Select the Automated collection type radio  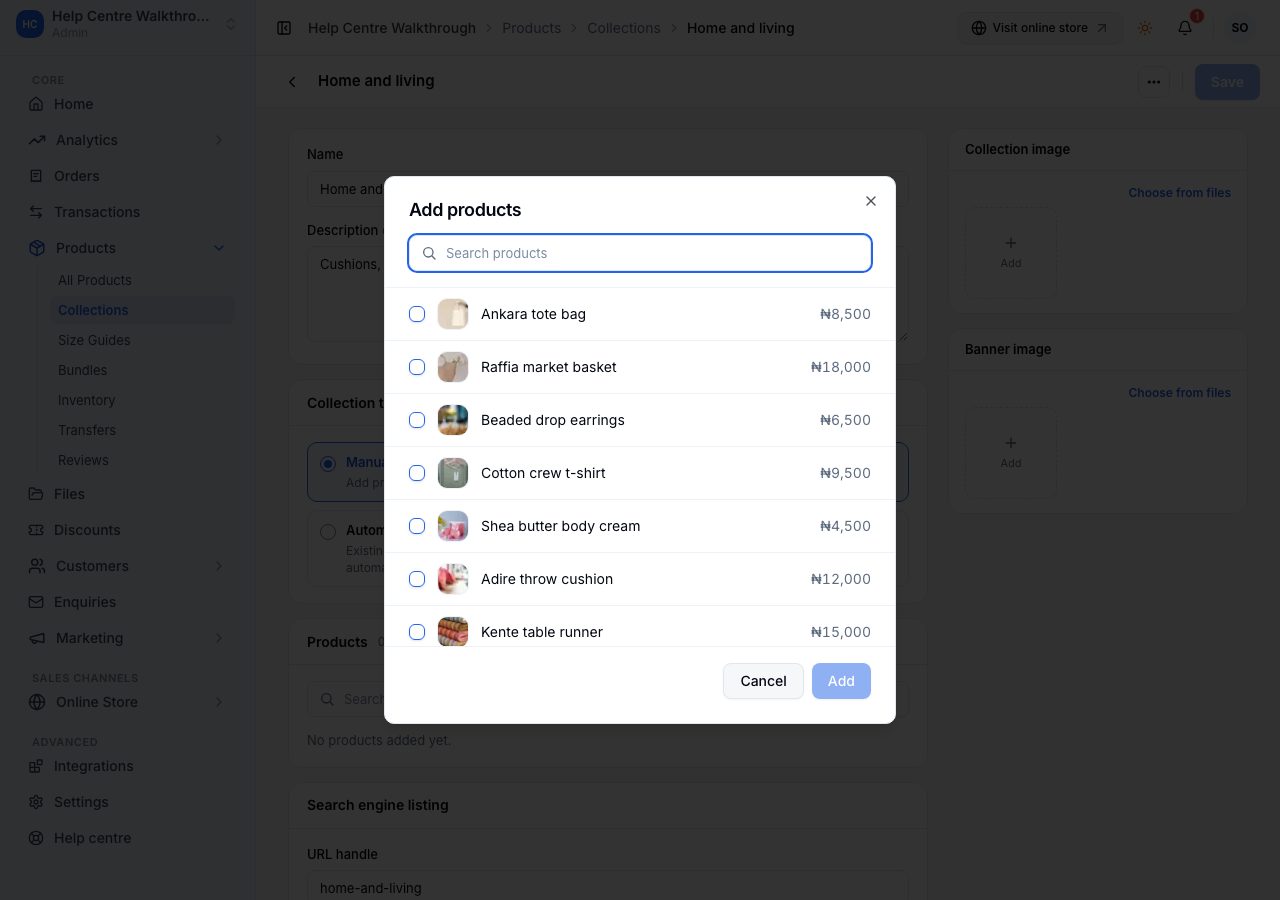[328, 532]
